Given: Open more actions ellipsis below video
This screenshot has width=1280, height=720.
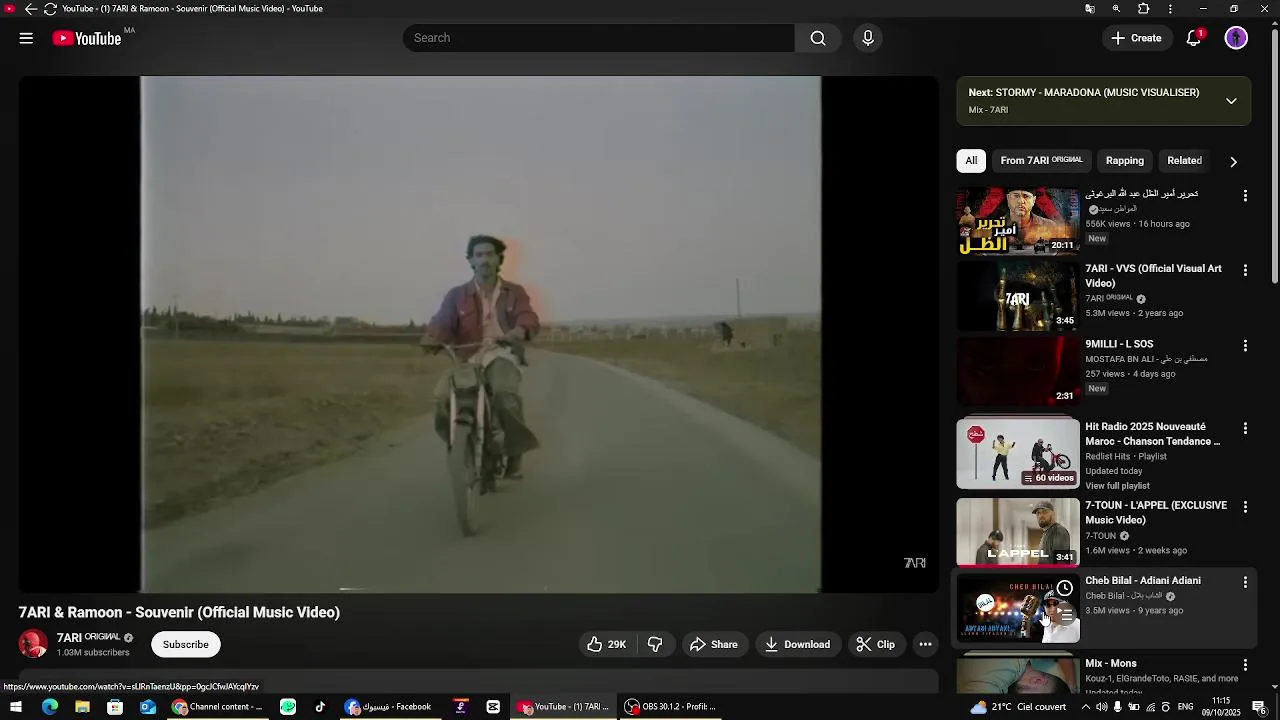Looking at the screenshot, I should [x=926, y=644].
